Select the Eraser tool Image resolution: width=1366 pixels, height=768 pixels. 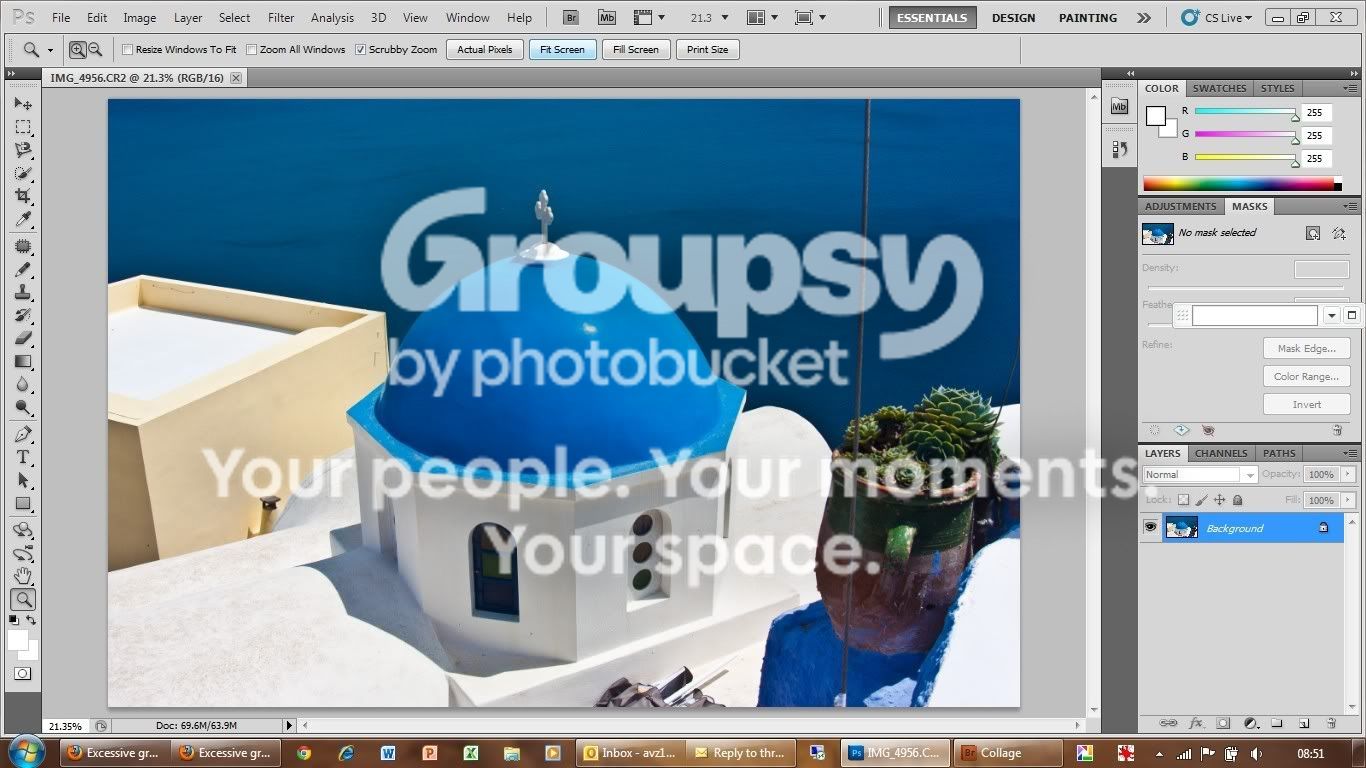point(23,338)
